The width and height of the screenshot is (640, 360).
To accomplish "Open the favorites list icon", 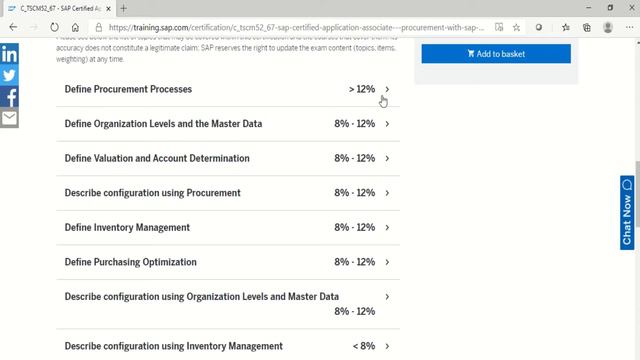I will (565, 27).
